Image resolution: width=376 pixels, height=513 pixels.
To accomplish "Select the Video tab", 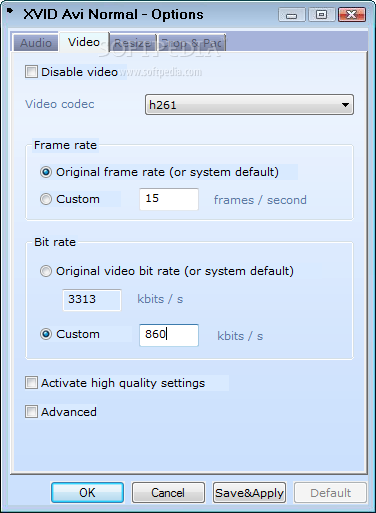I will 84,42.
